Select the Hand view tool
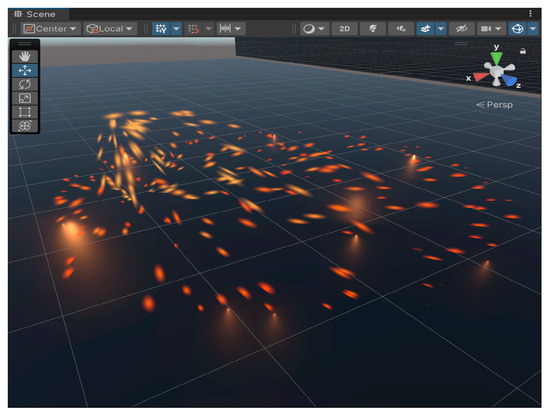The height and width of the screenshot is (418, 550). tap(25, 56)
